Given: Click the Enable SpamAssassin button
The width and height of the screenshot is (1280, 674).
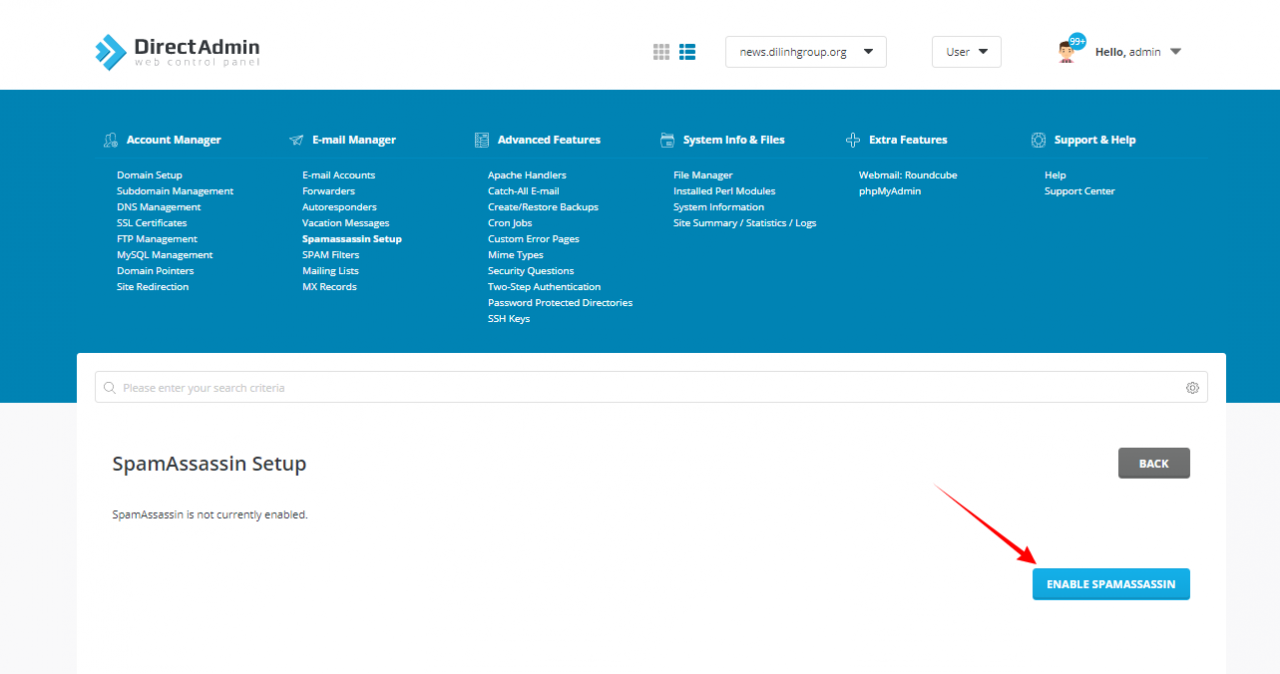Looking at the screenshot, I should [x=1111, y=584].
